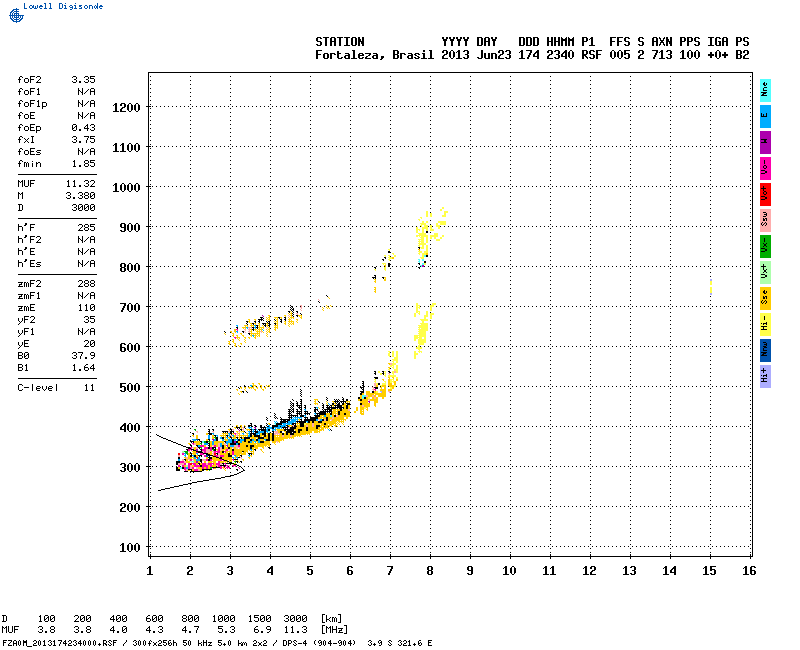Select the time value 2340 in header
Viewport: 800px width, 650px height.
pos(560,55)
